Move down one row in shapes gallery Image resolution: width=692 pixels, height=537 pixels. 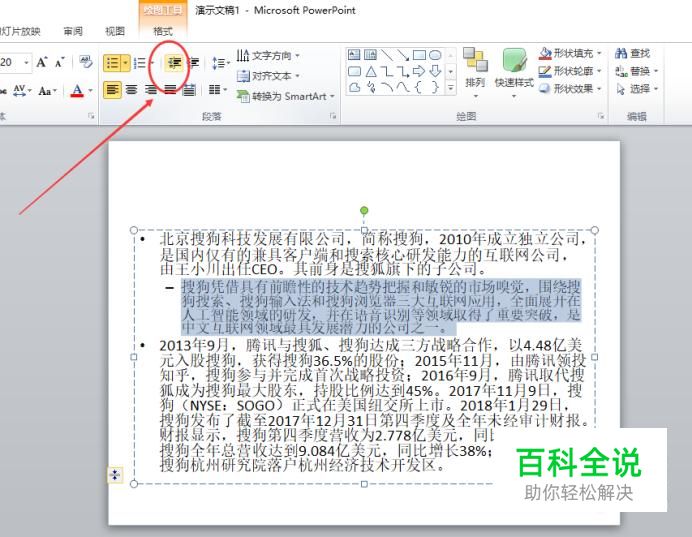pyautogui.click(x=451, y=71)
